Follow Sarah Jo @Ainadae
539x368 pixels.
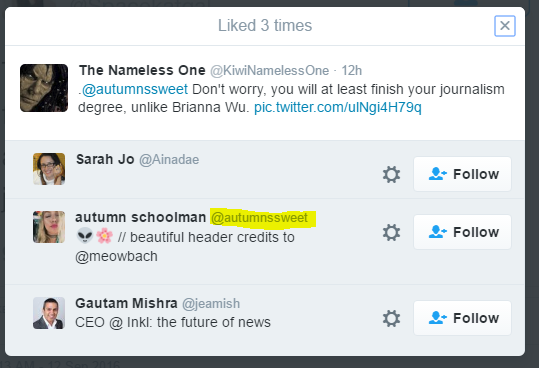point(462,174)
